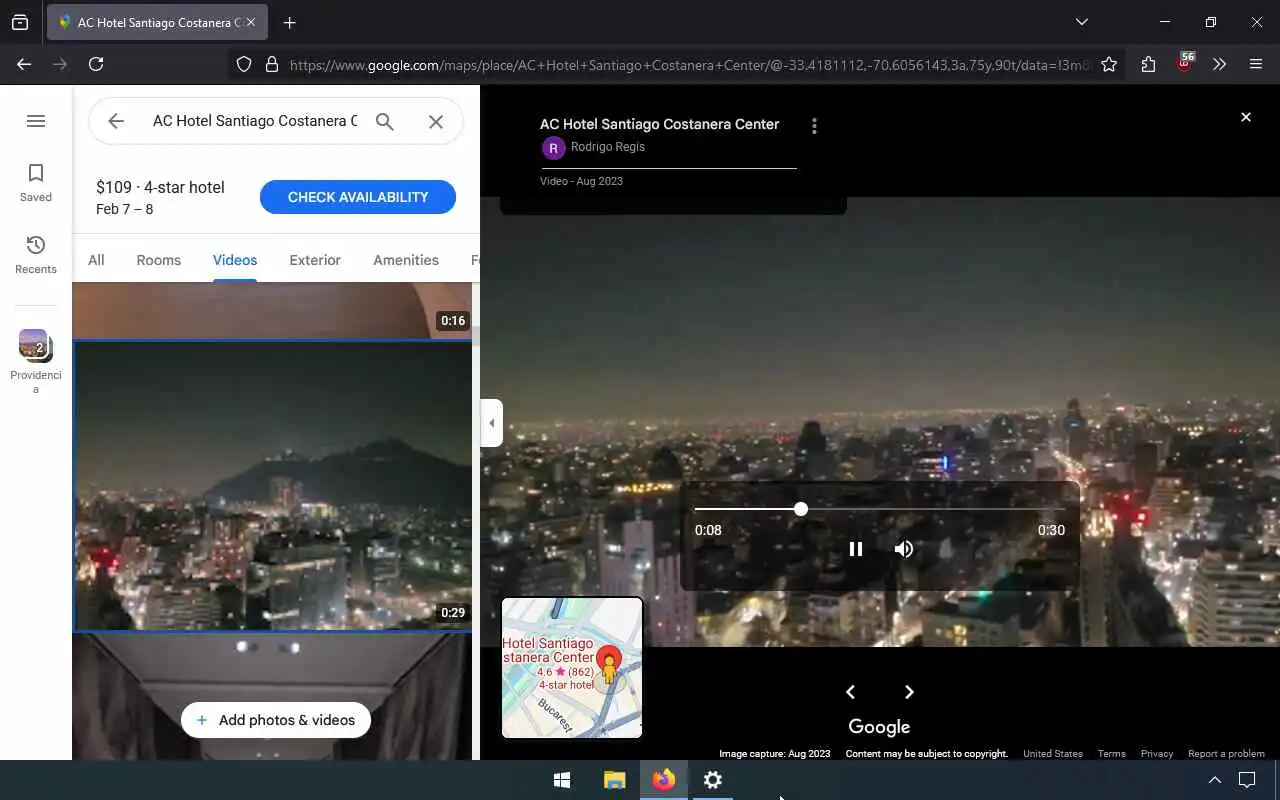Open the Google Maps hamburger menu
Image resolution: width=1280 pixels, height=800 pixels.
(x=36, y=121)
